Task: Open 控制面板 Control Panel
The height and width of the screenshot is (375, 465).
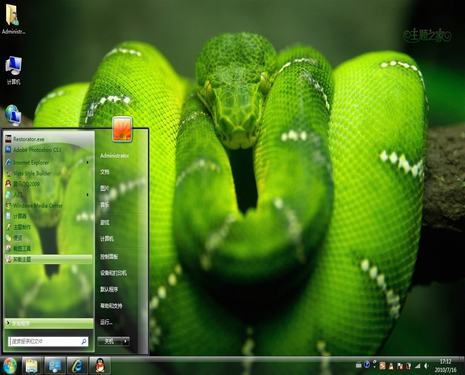Action: pyautogui.click(x=109, y=256)
